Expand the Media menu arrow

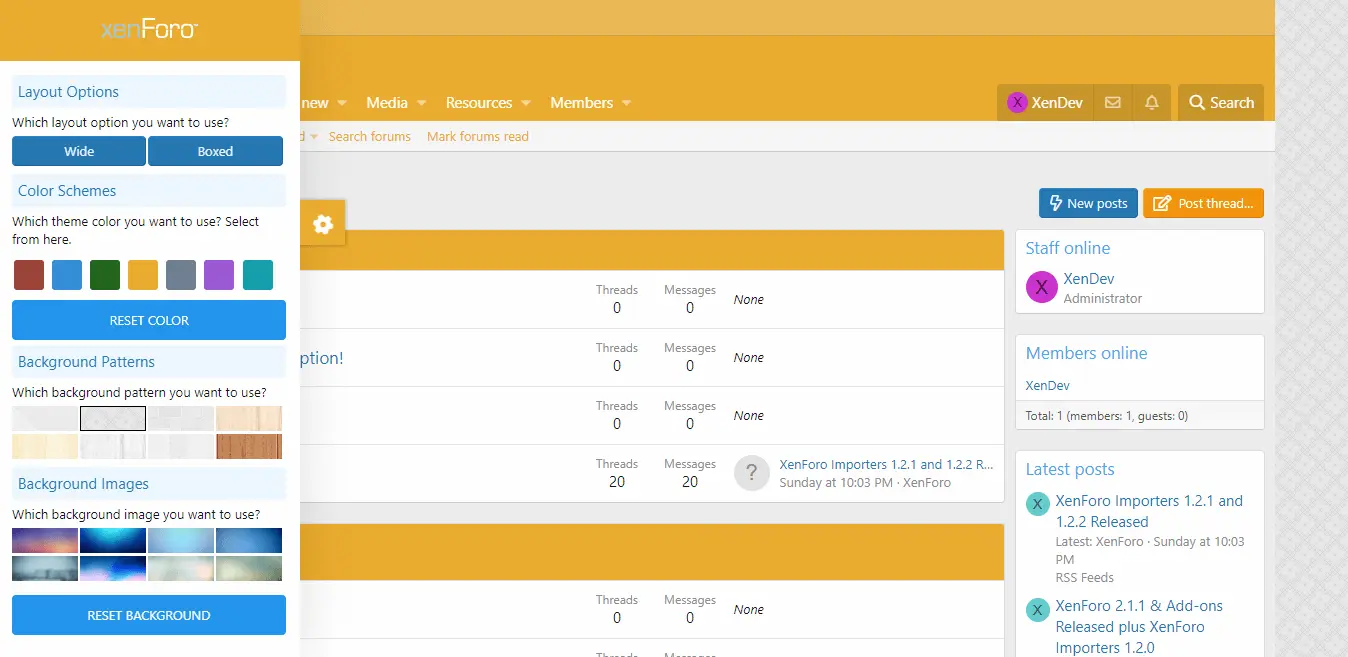422,103
